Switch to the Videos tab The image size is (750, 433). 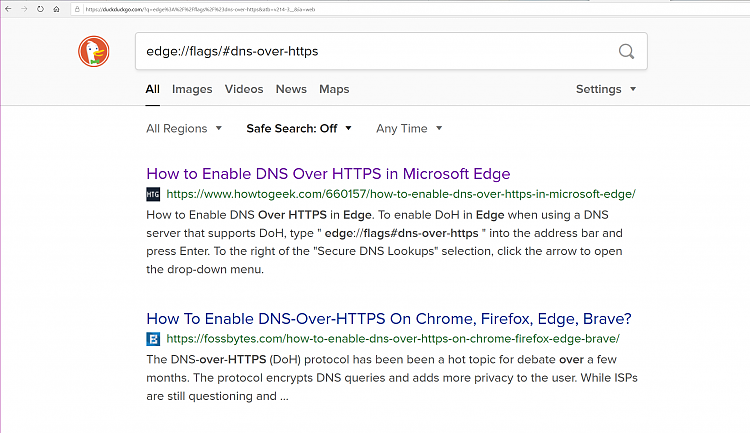pyautogui.click(x=244, y=89)
